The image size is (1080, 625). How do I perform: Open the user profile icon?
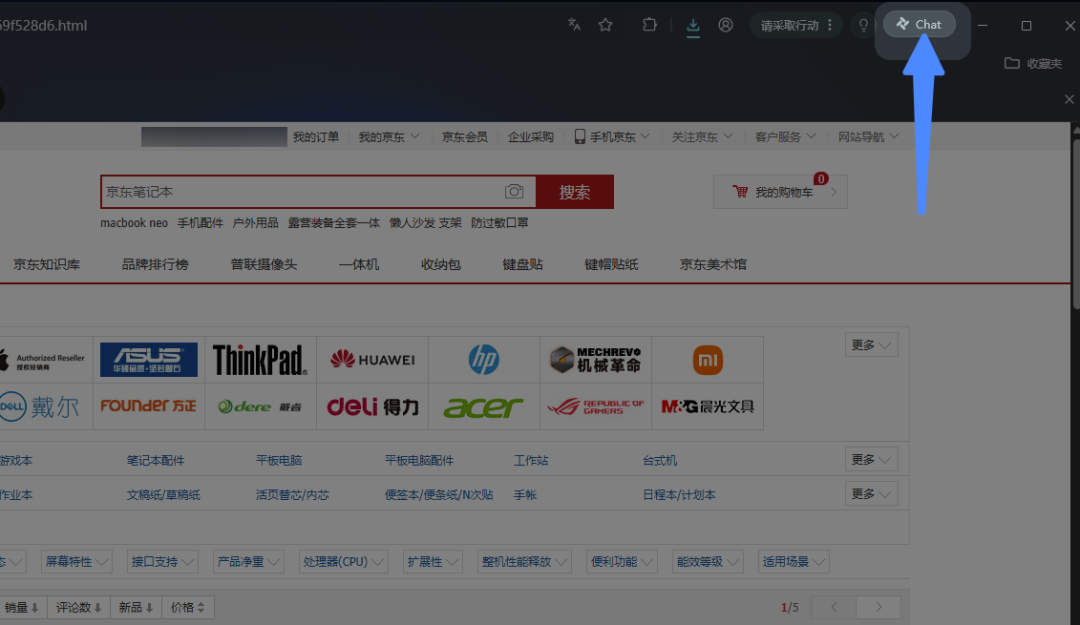725,25
